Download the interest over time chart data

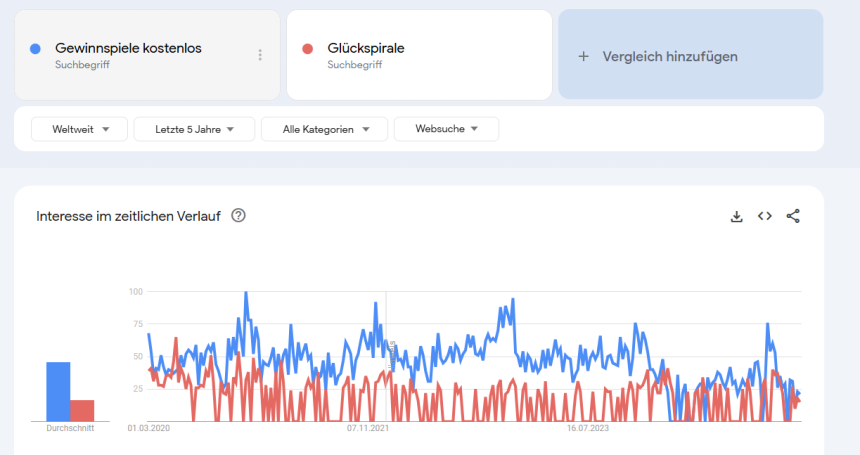[737, 216]
